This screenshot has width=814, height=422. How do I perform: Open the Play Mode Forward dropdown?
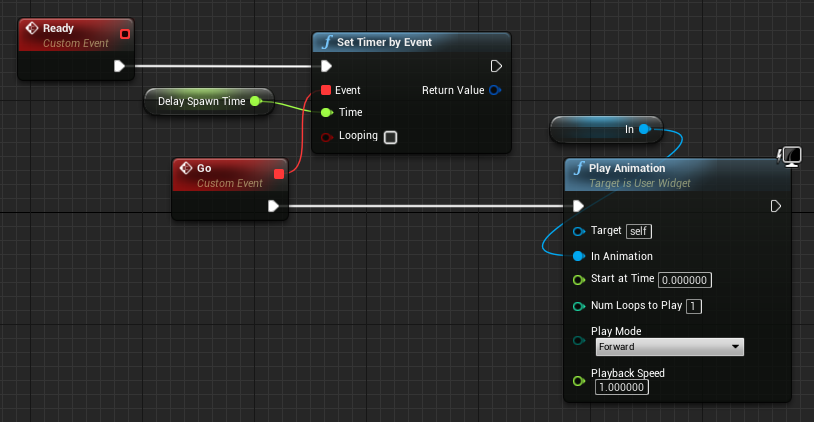click(670, 347)
